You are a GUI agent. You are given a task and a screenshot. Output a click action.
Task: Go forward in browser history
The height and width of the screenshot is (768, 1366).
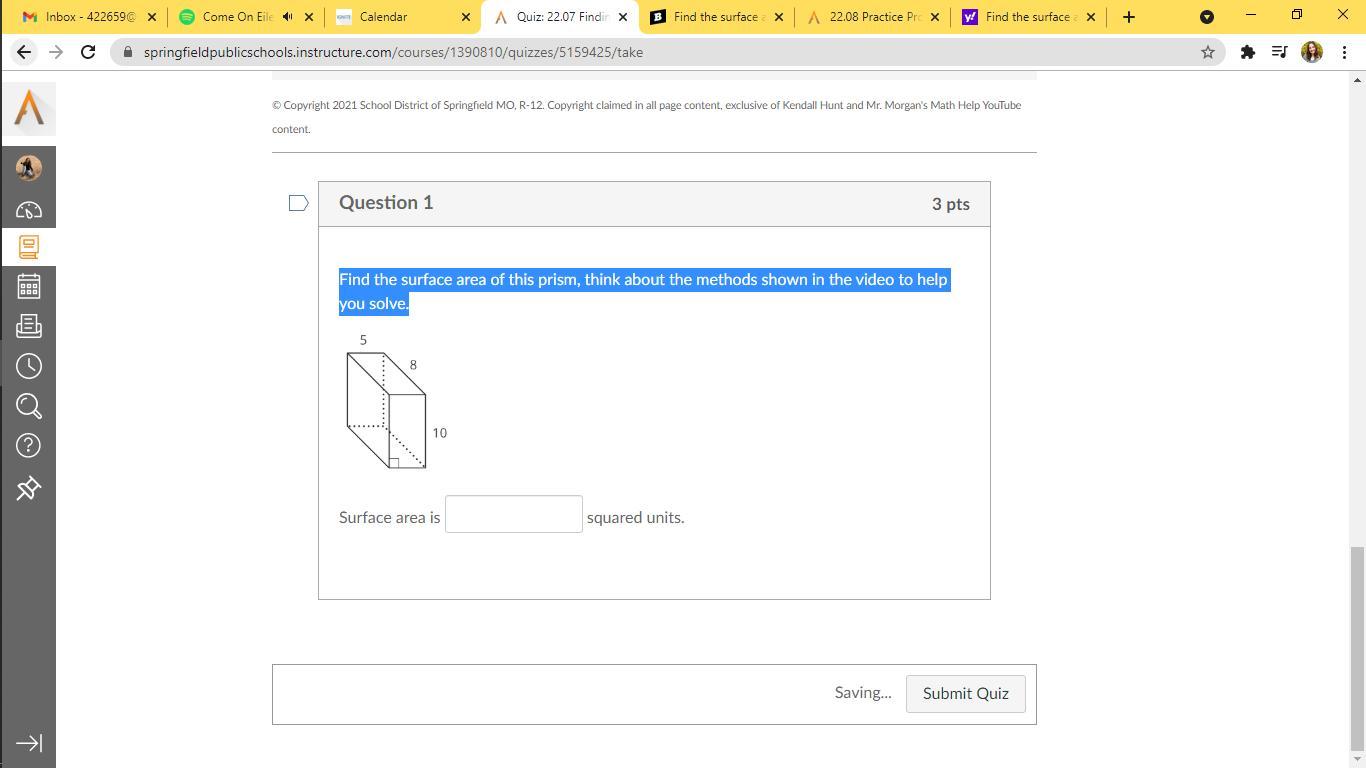point(56,52)
